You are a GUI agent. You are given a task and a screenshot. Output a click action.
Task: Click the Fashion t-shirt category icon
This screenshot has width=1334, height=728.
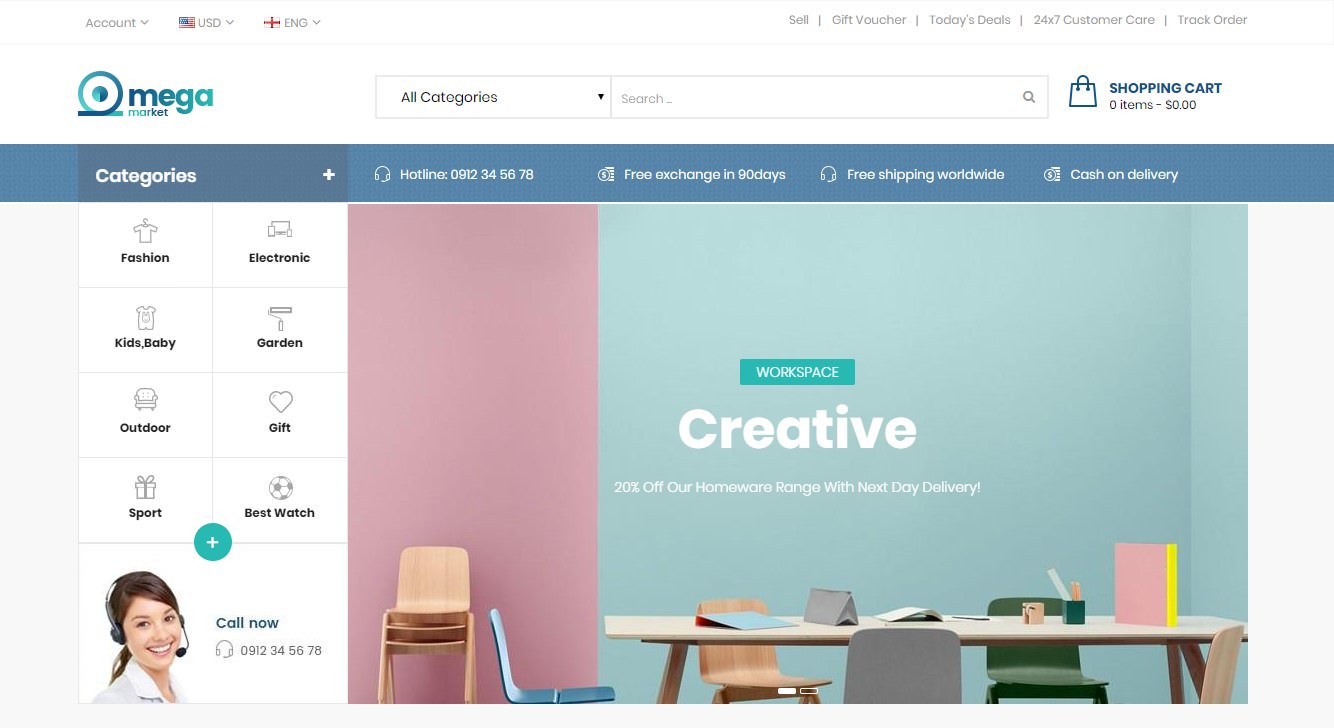(145, 231)
